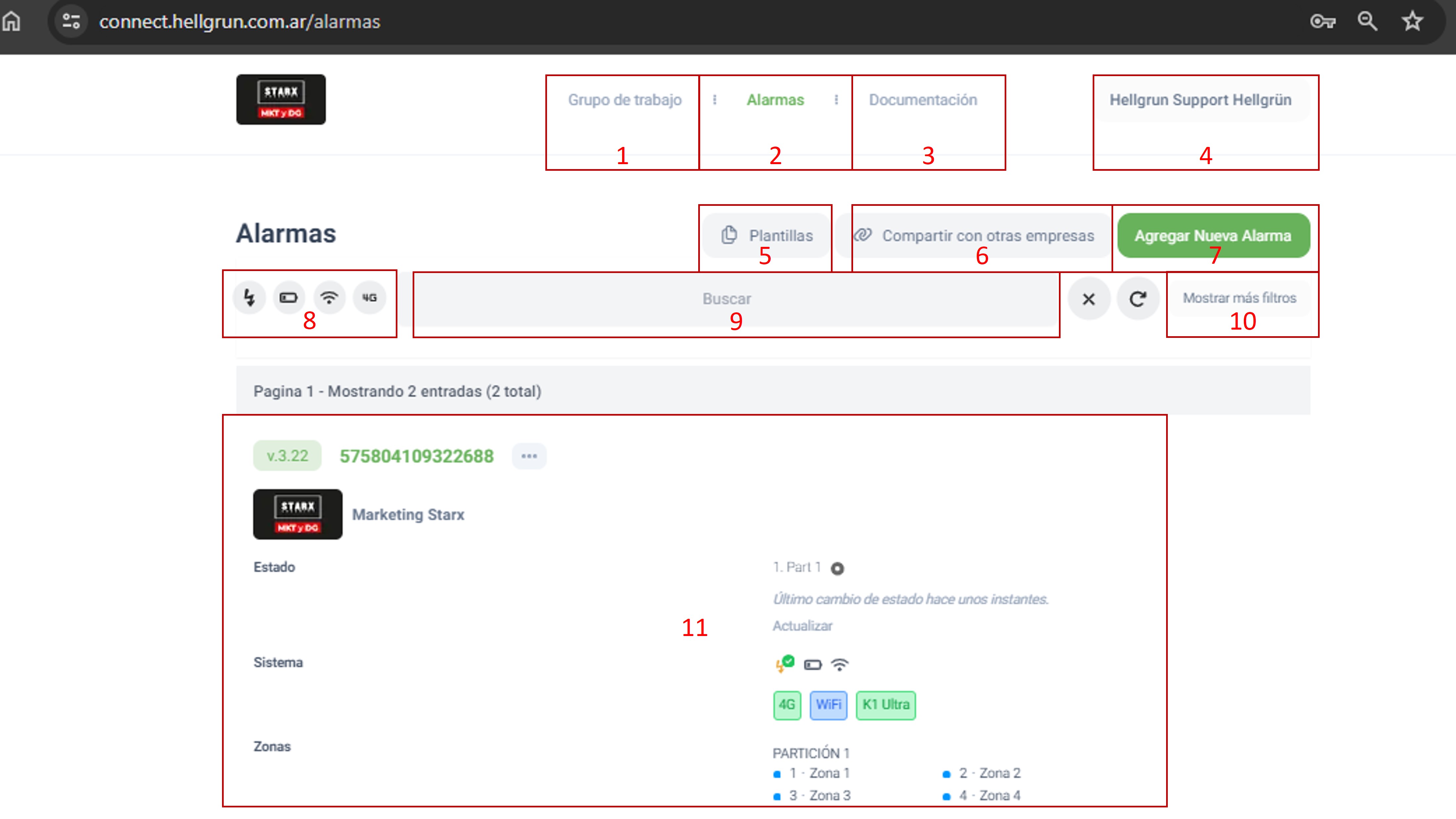Open the Documentación tab
The image size is (1456, 819).
click(923, 100)
